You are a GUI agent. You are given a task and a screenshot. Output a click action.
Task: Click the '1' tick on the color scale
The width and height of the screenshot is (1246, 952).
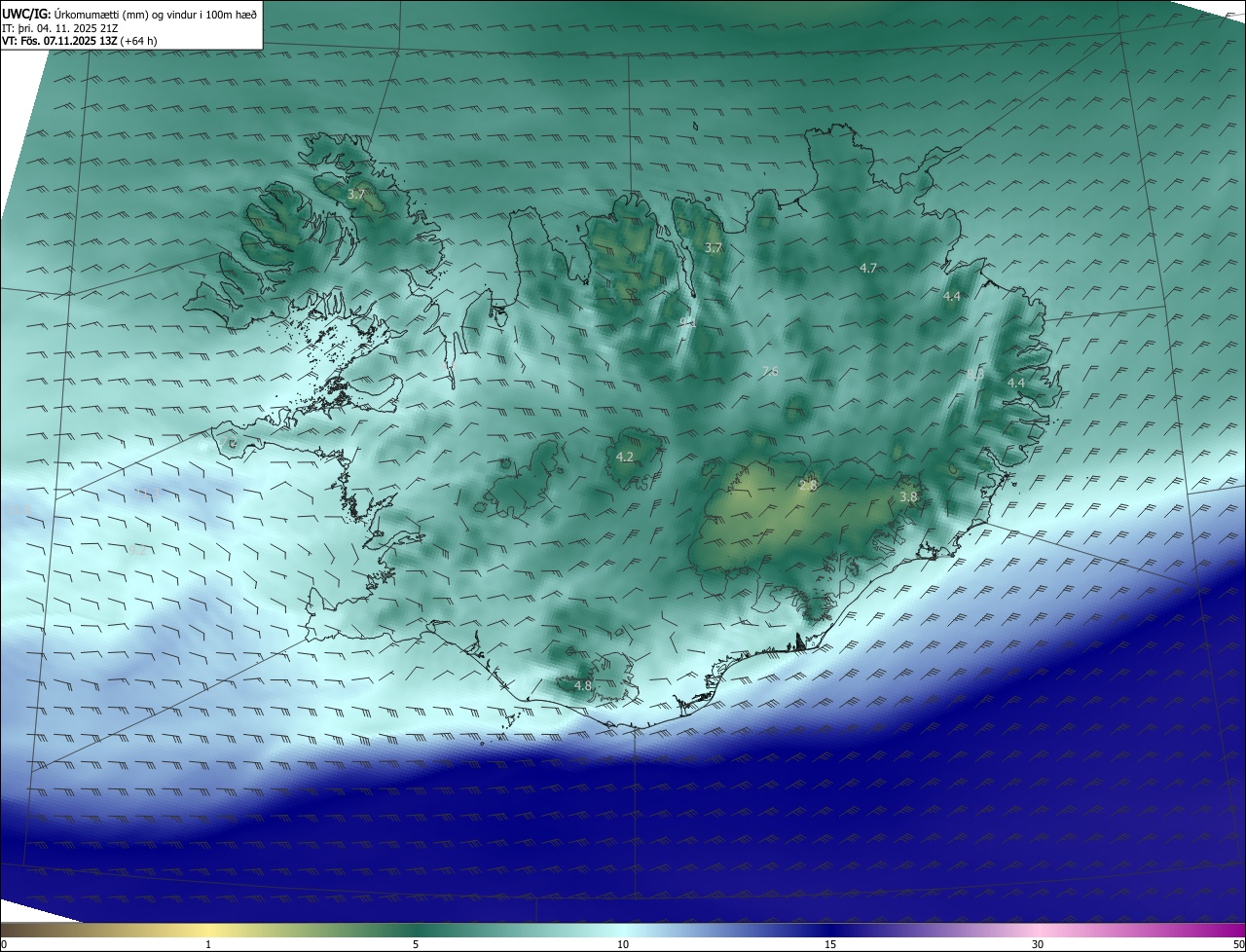pyautogui.click(x=208, y=944)
